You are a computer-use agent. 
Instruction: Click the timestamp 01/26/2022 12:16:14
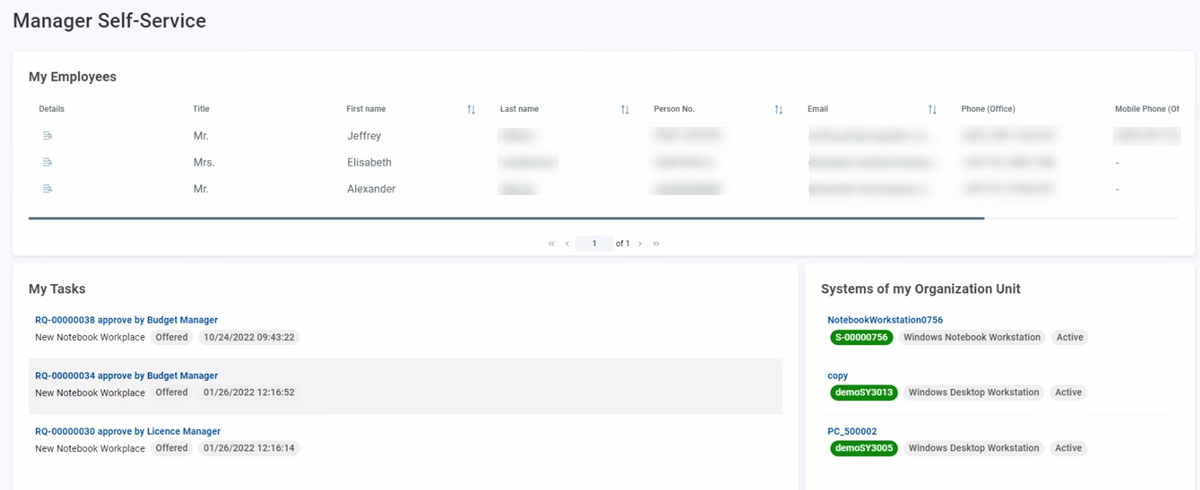tap(248, 448)
